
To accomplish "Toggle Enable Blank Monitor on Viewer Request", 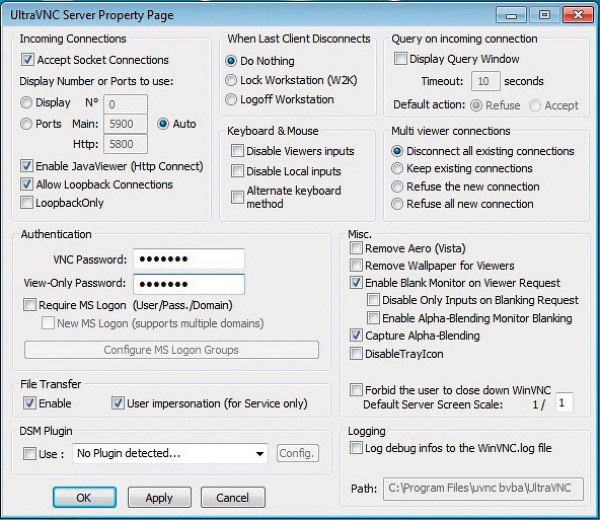I will 356,283.
